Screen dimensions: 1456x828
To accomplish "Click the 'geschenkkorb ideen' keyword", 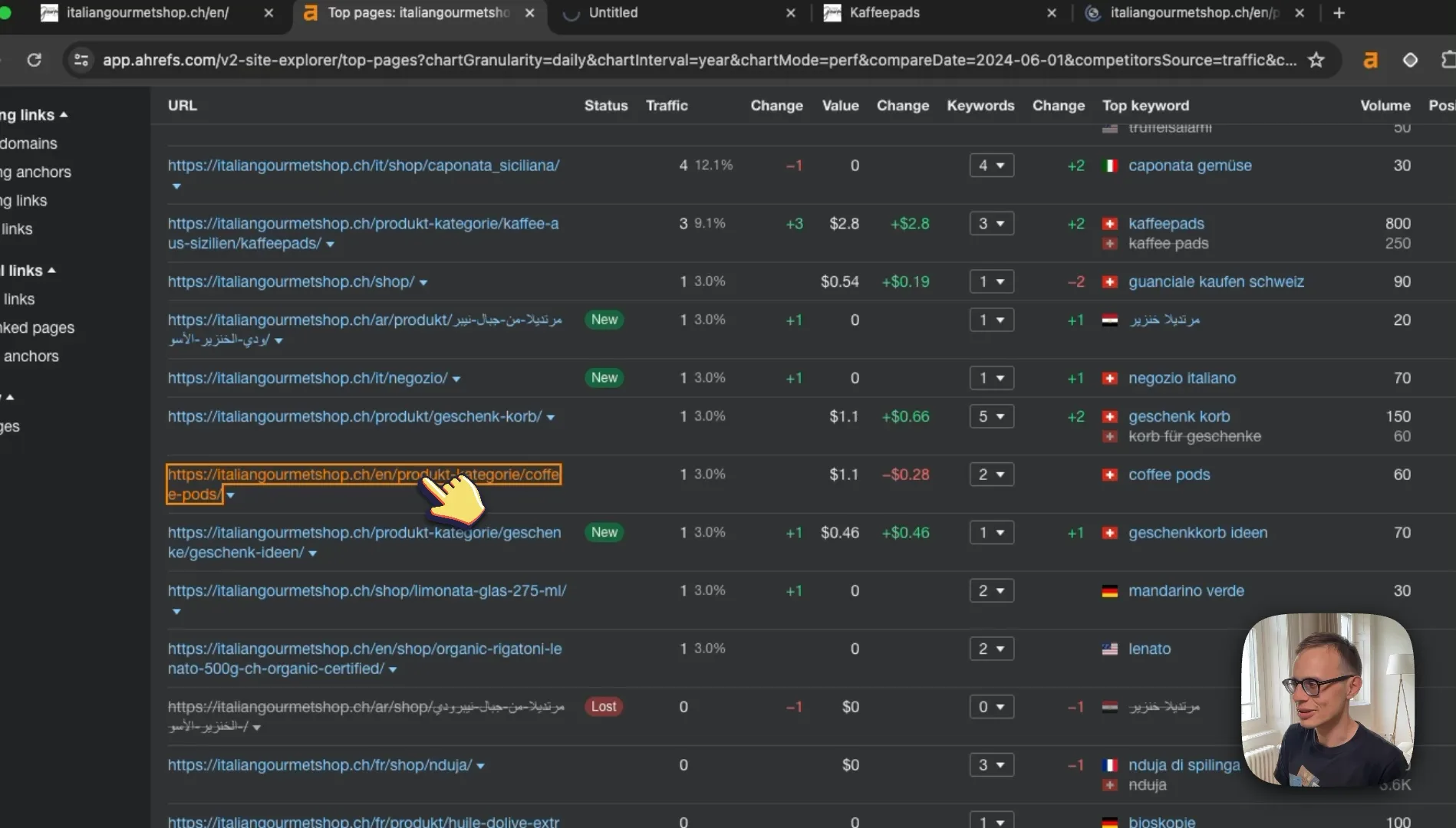I will pyautogui.click(x=1197, y=533).
